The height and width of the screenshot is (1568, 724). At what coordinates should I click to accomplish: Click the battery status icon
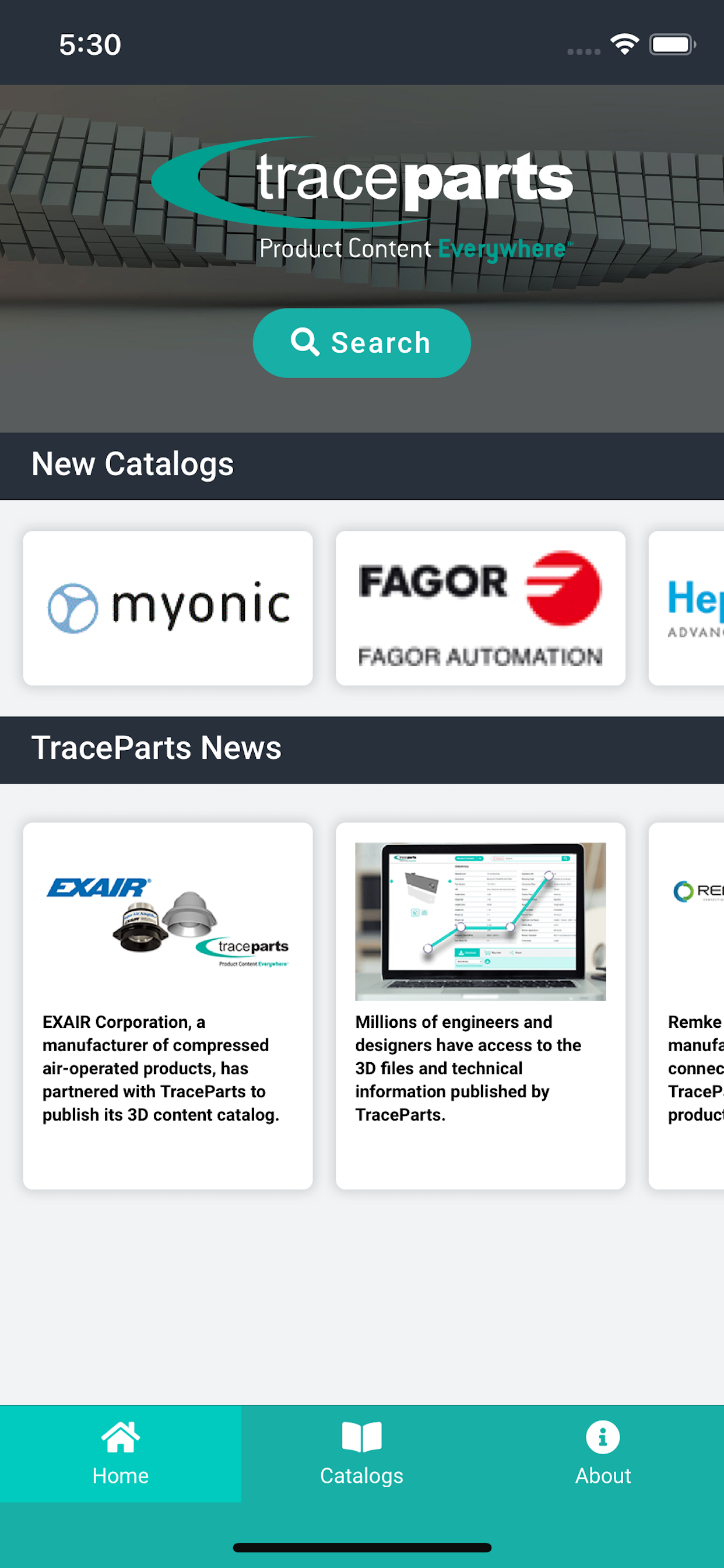click(672, 44)
